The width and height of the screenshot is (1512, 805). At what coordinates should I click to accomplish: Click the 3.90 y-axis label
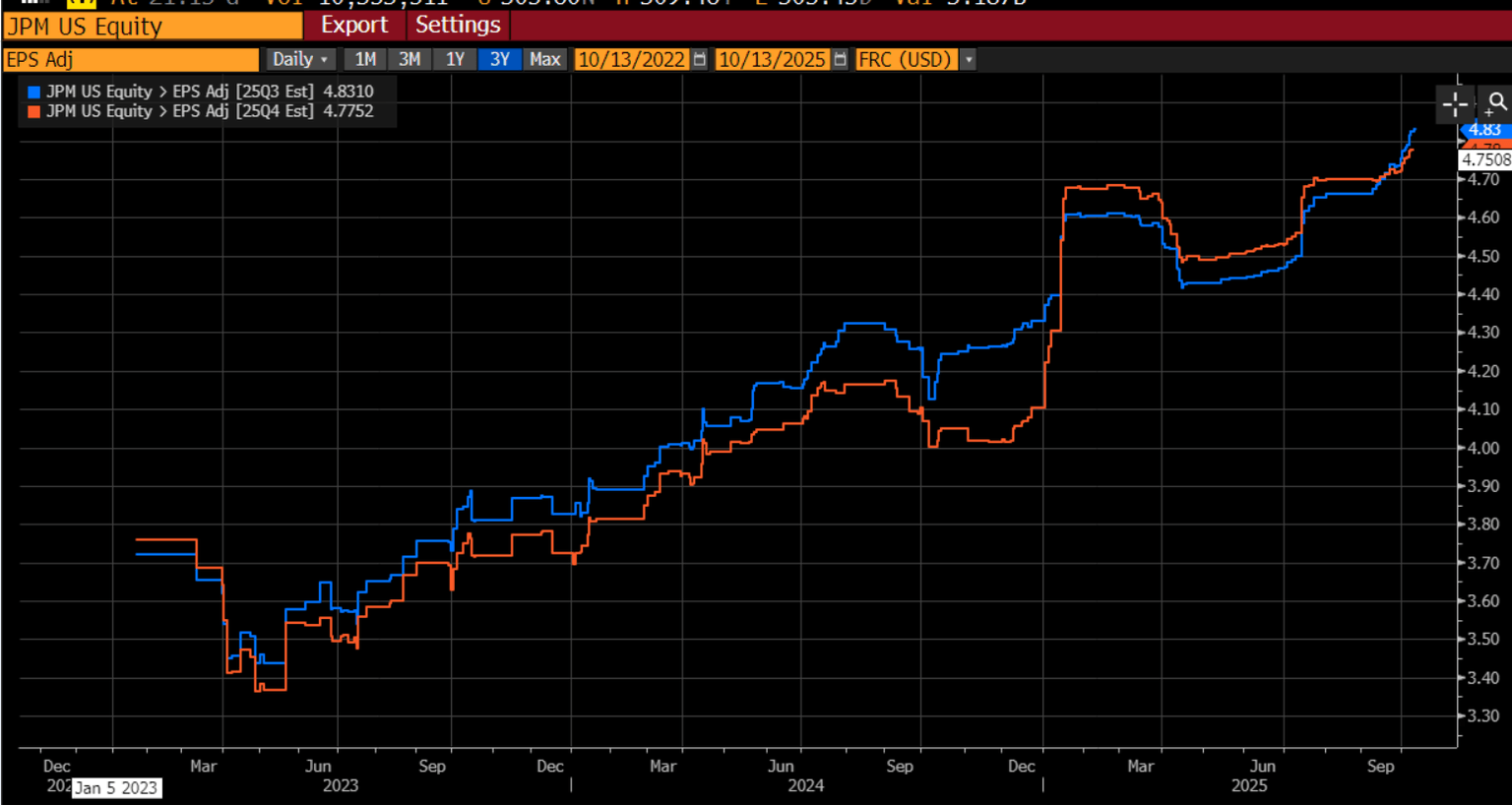point(1483,486)
